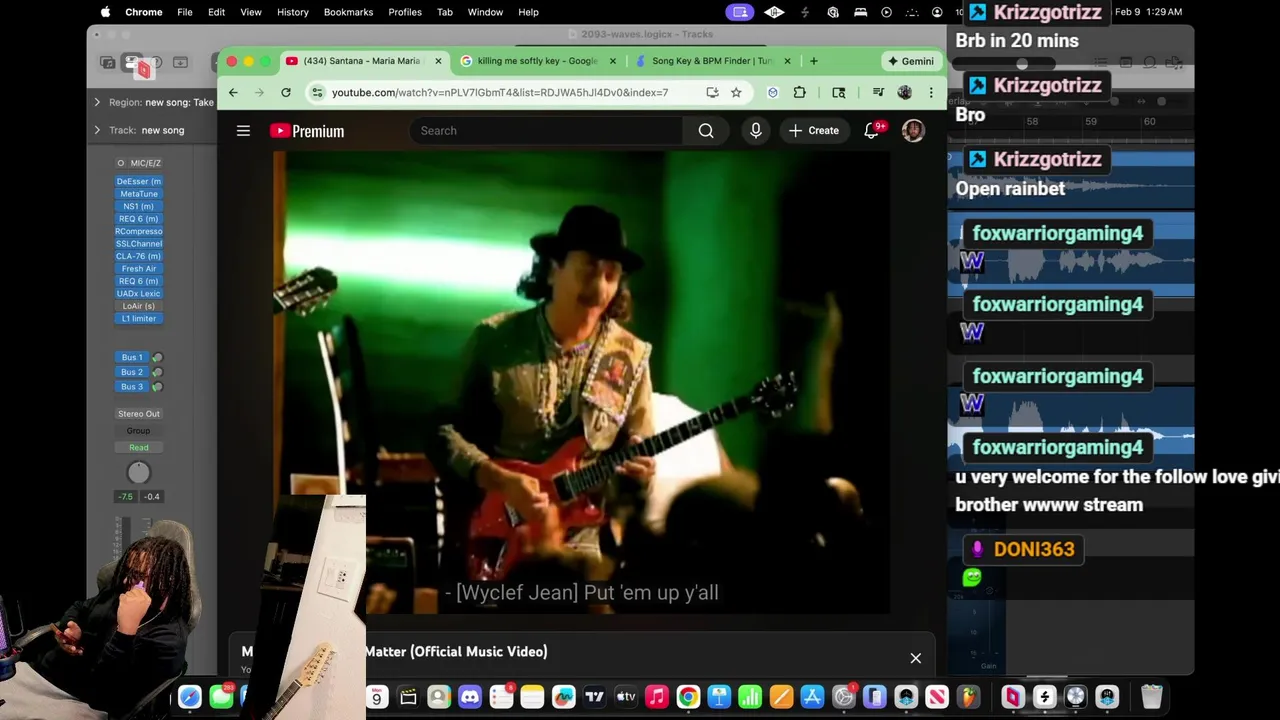Open the MetaTune plugin slot
1280x720 pixels.
click(x=139, y=194)
